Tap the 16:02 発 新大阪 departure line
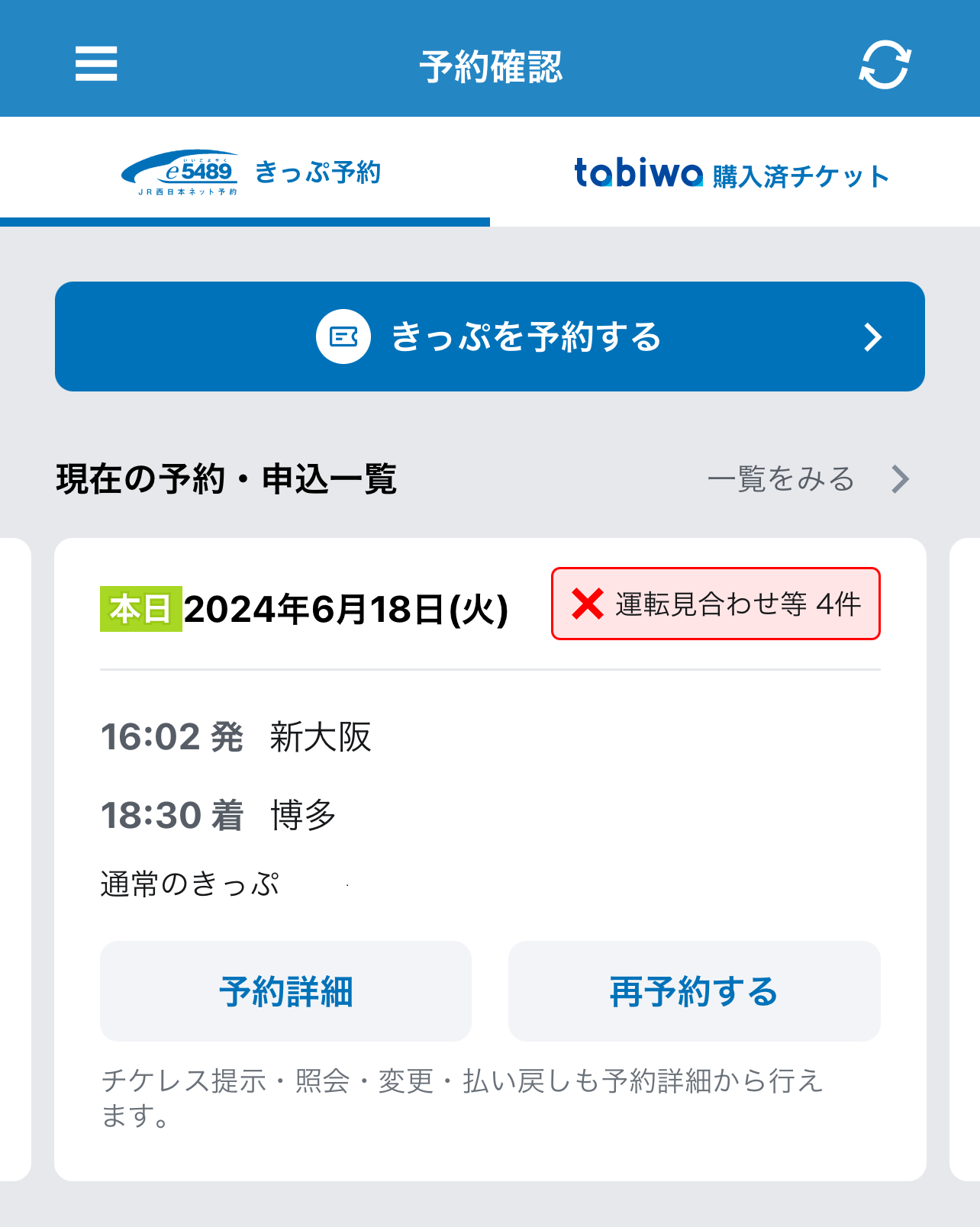This screenshot has width=980, height=1227. [x=236, y=737]
